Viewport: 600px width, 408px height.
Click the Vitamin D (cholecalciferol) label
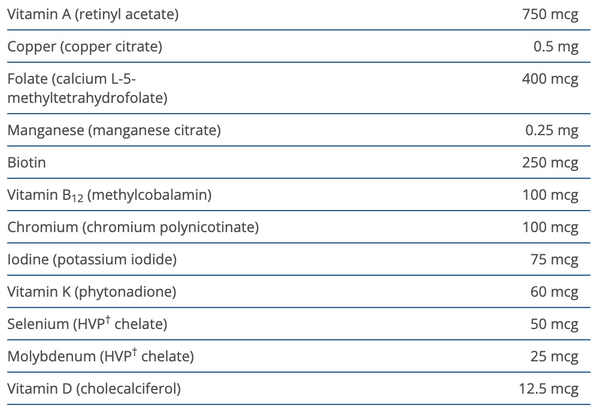click(95, 388)
